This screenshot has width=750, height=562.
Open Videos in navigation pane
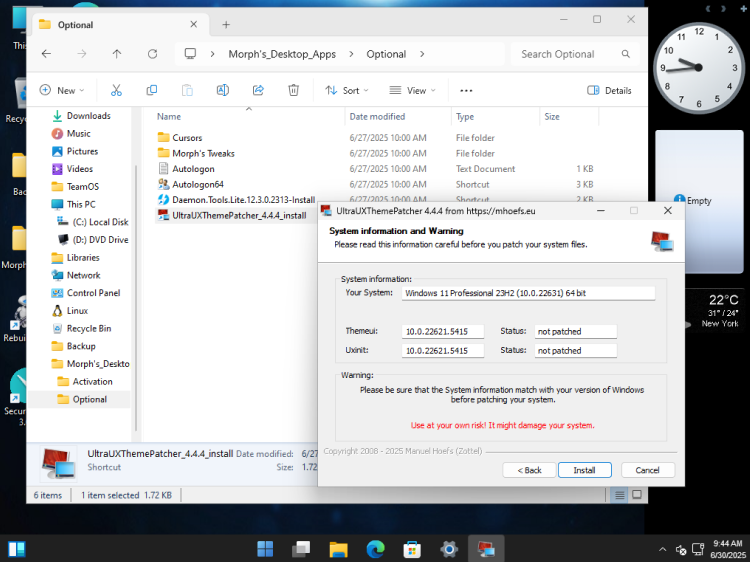pos(80,169)
